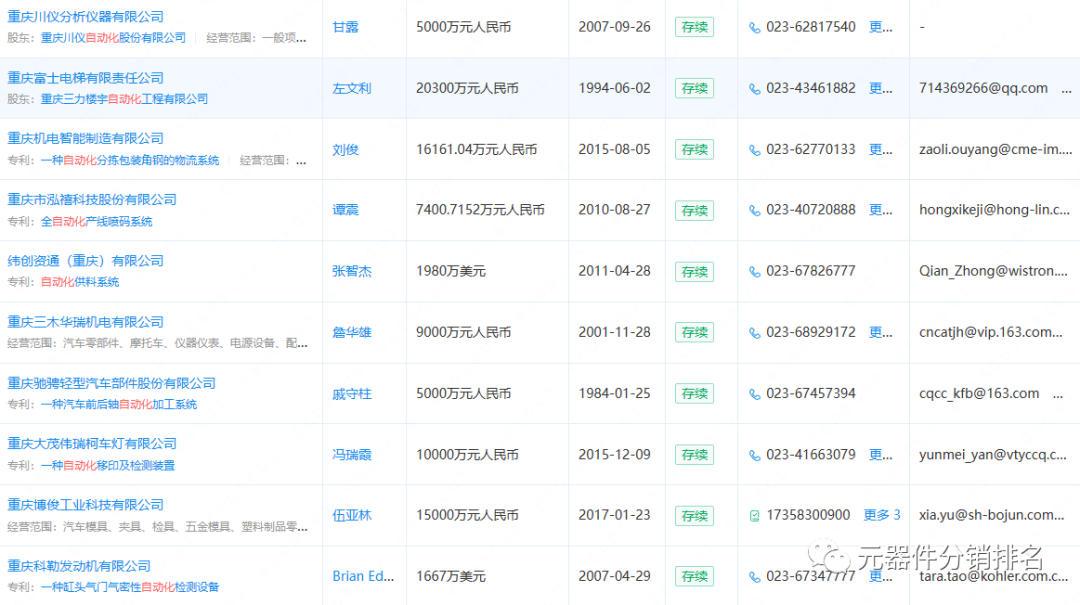This screenshot has height=605, width=1080.
Task: Click phone icon beside 023-67457394
Action: (x=754, y=394)
